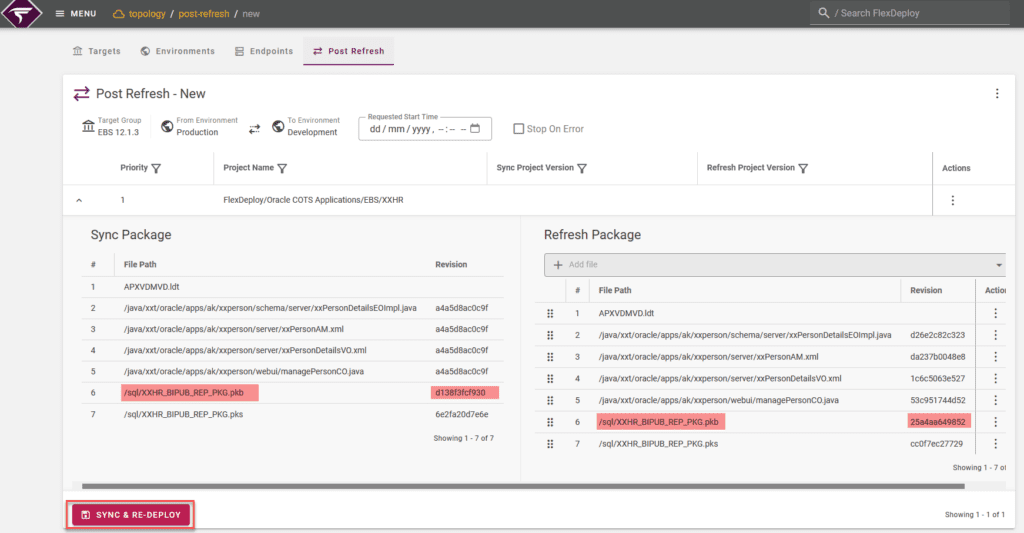Open the Add file dropdown
Image resolution: width=1024 pixels, height=533 pixels.
(999, 265)
